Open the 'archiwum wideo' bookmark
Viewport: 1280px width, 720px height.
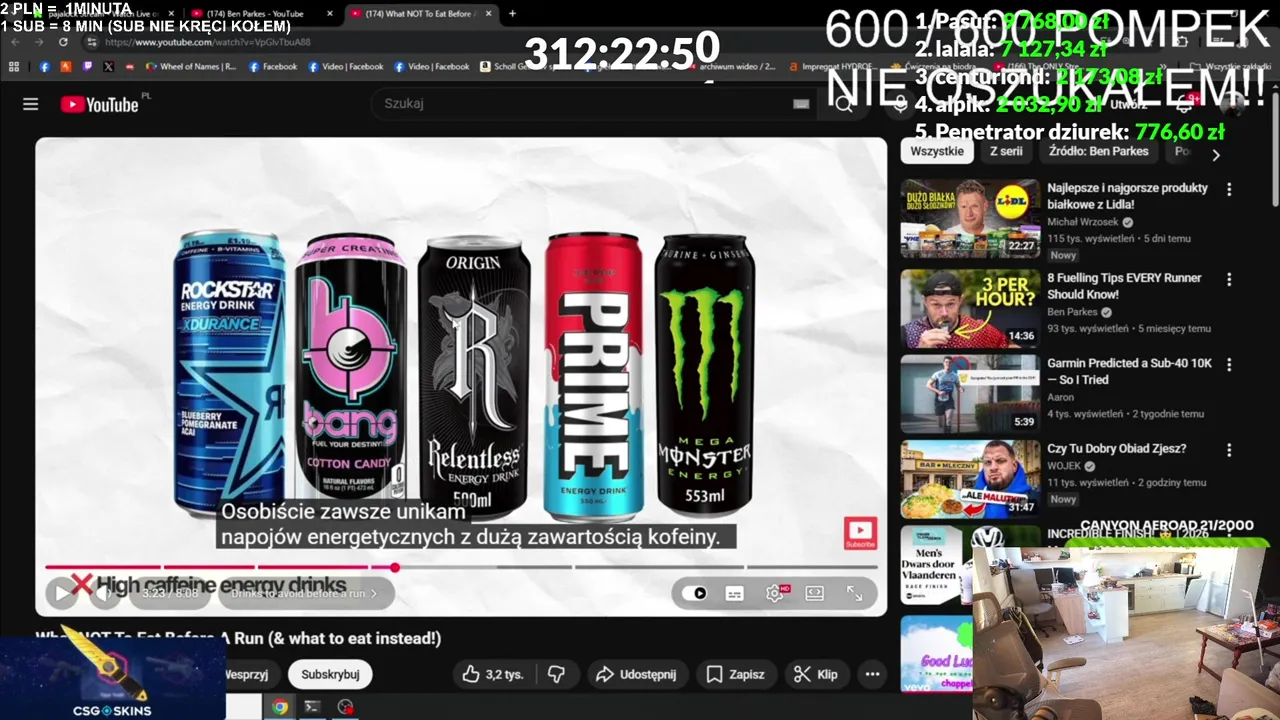click(x=730, y=67)
